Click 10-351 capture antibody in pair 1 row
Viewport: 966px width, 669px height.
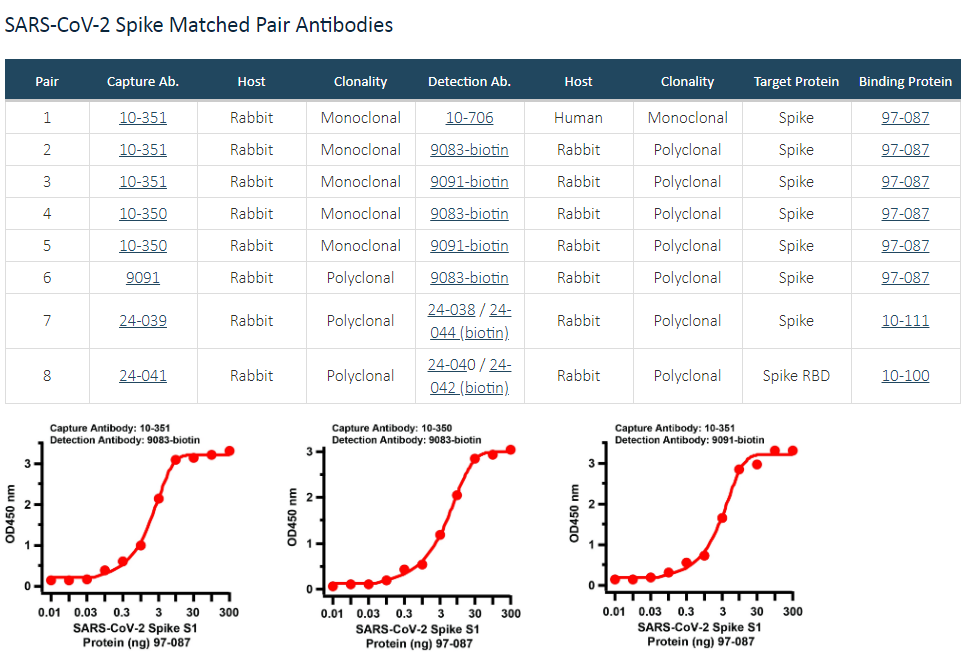coord(143,118)
